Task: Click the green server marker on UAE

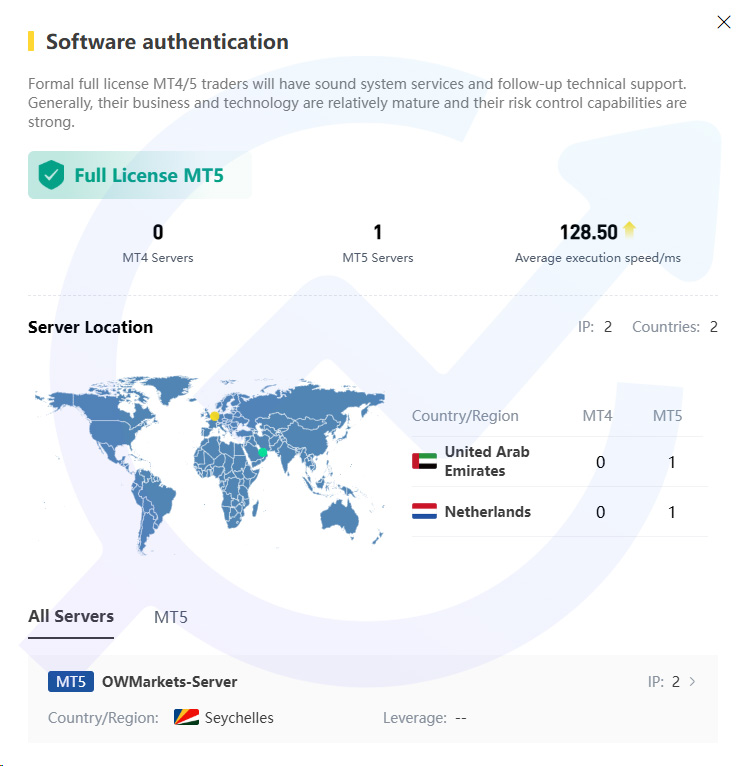Action: click(262, 452)
